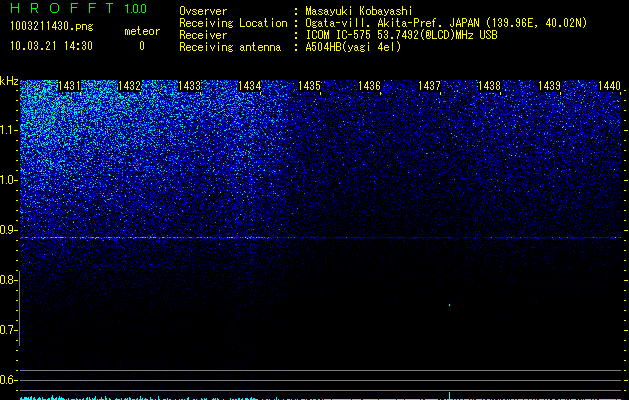
Task: Click the A504HB(yagi 4el) antenna text
Action: (353, 47)
